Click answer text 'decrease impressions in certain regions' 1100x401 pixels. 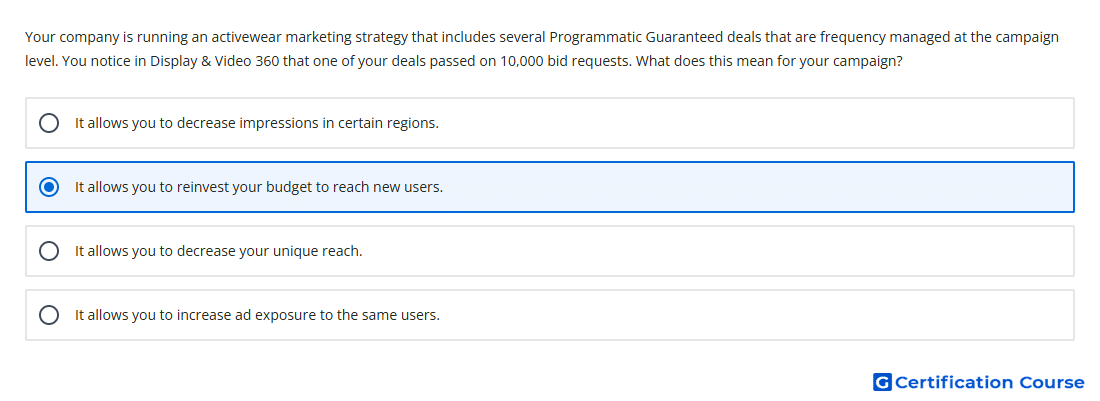click(257, 123)
